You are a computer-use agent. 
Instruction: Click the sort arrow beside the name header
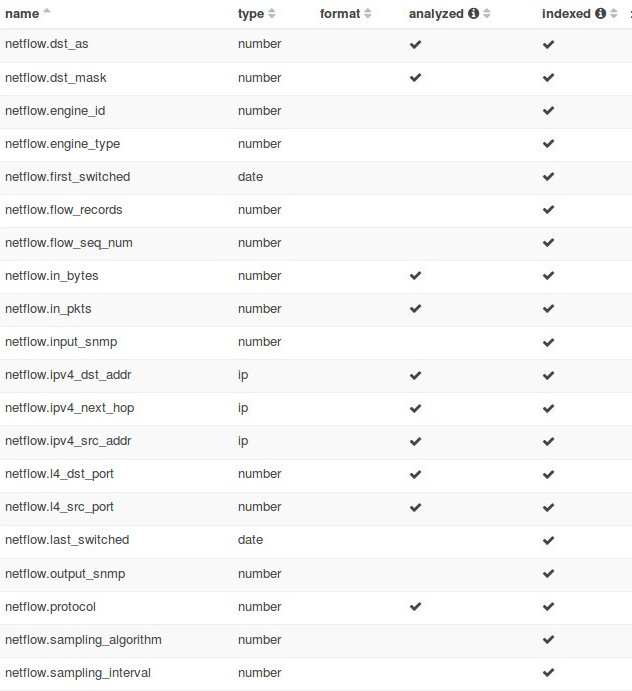click(x=47, y=13)
